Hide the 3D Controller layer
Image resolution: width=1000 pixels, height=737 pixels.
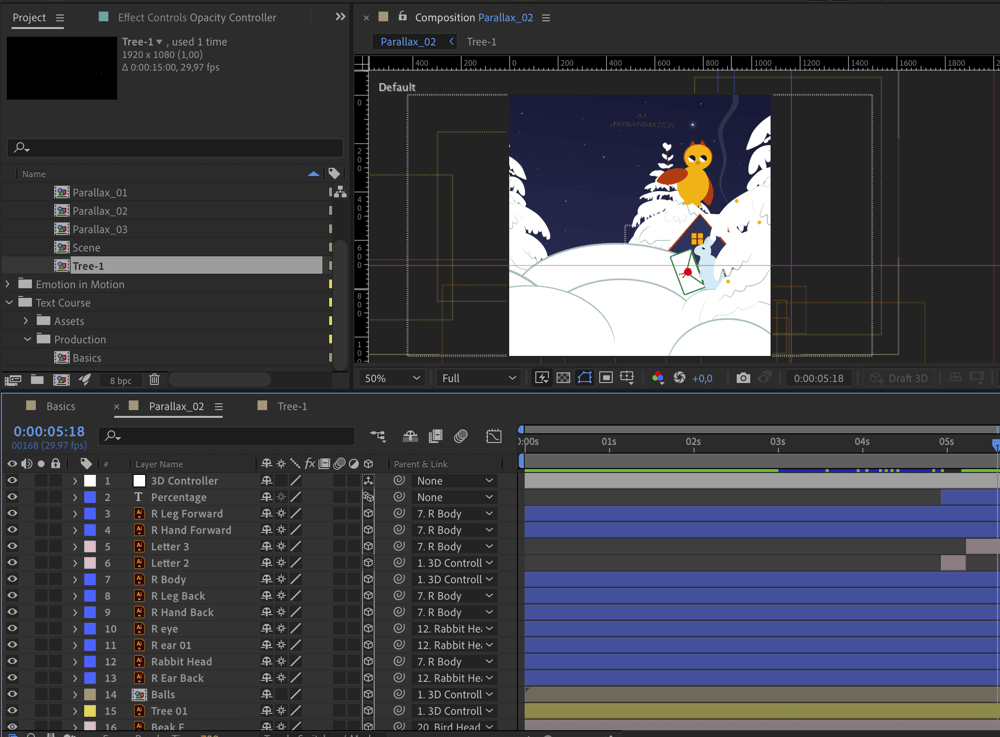(12, 481)
